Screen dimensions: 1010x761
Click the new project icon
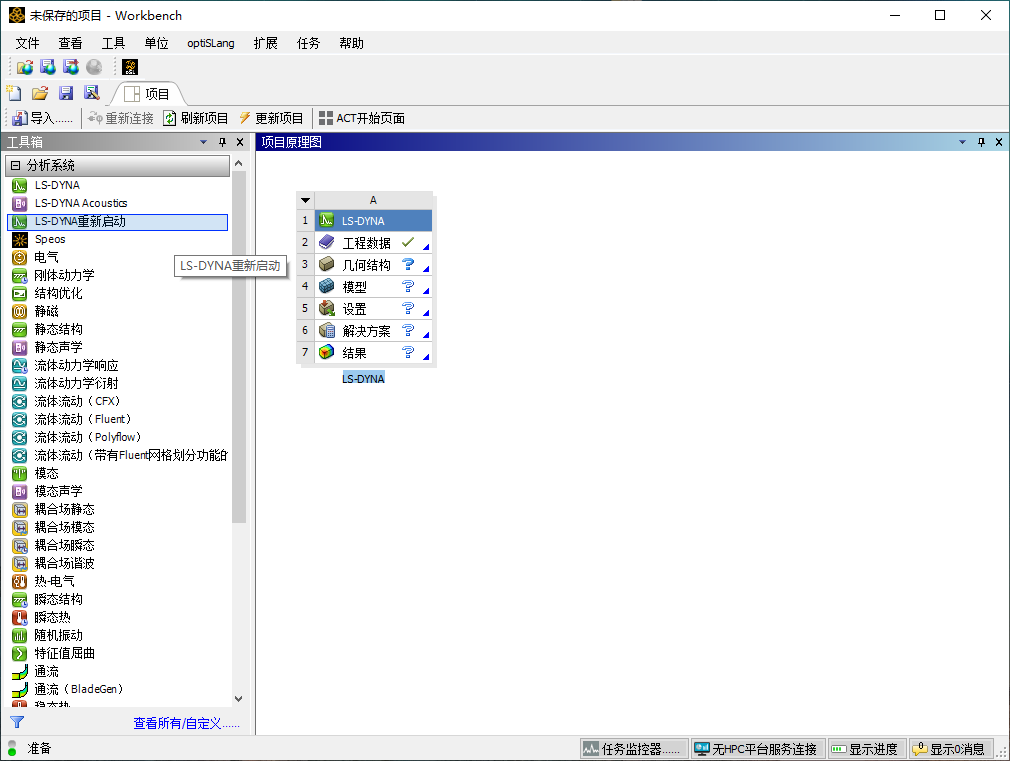click(x=14, y=93)
